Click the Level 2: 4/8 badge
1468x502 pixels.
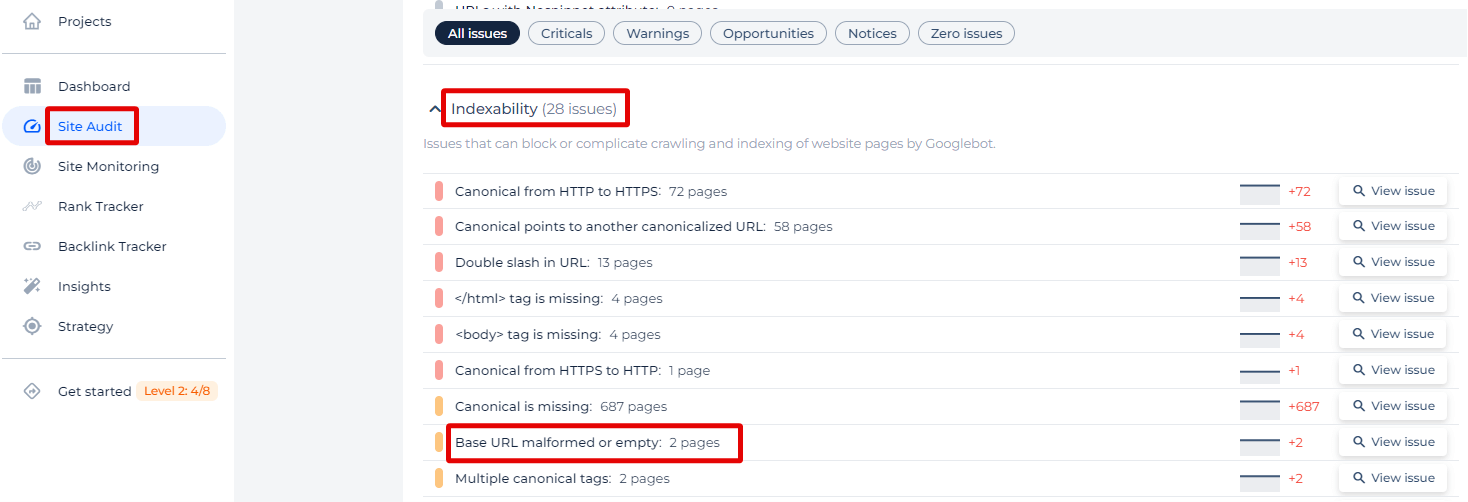pos(177,391)
